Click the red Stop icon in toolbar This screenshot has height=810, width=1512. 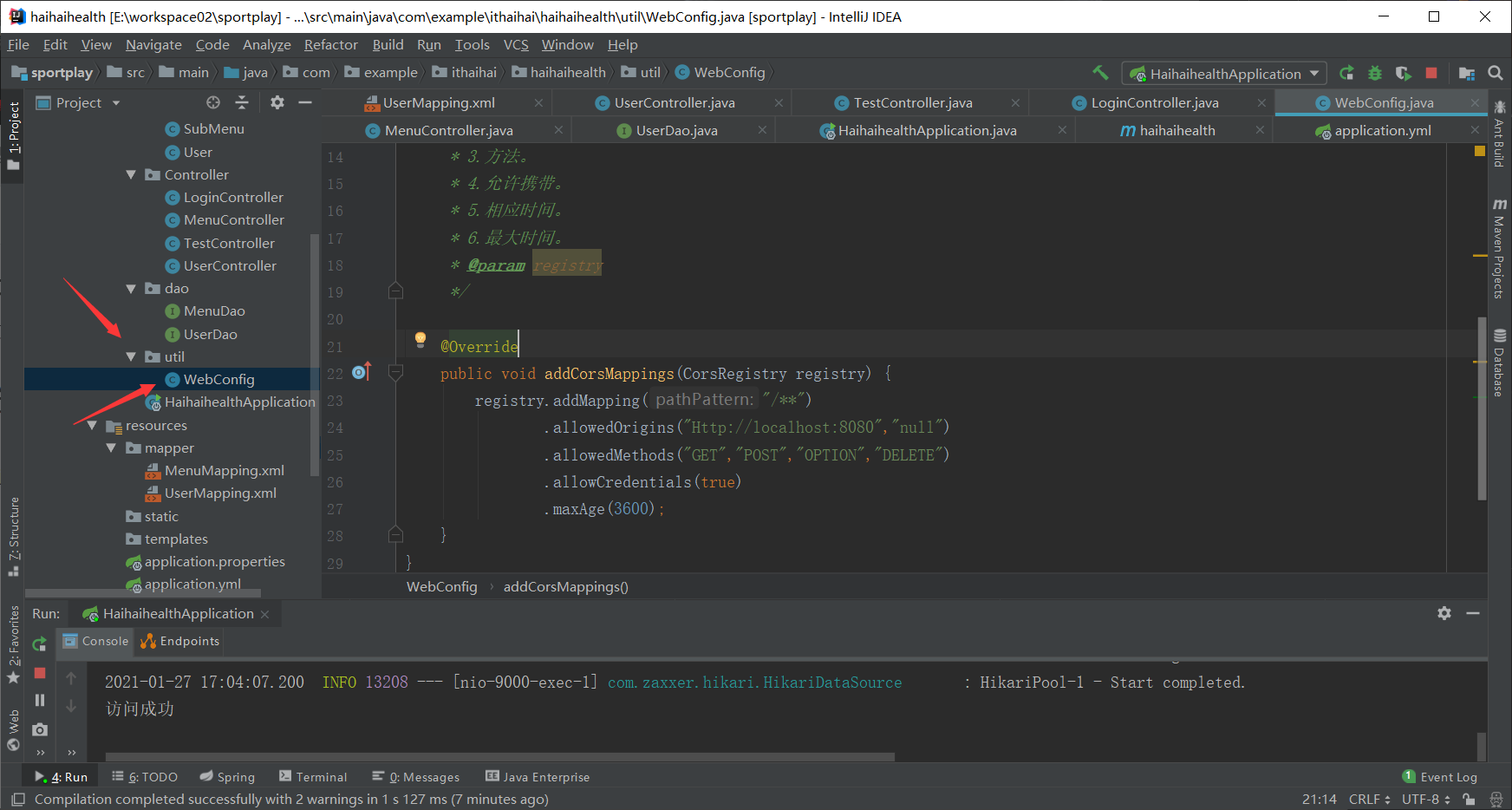[x=1431, y=73]
